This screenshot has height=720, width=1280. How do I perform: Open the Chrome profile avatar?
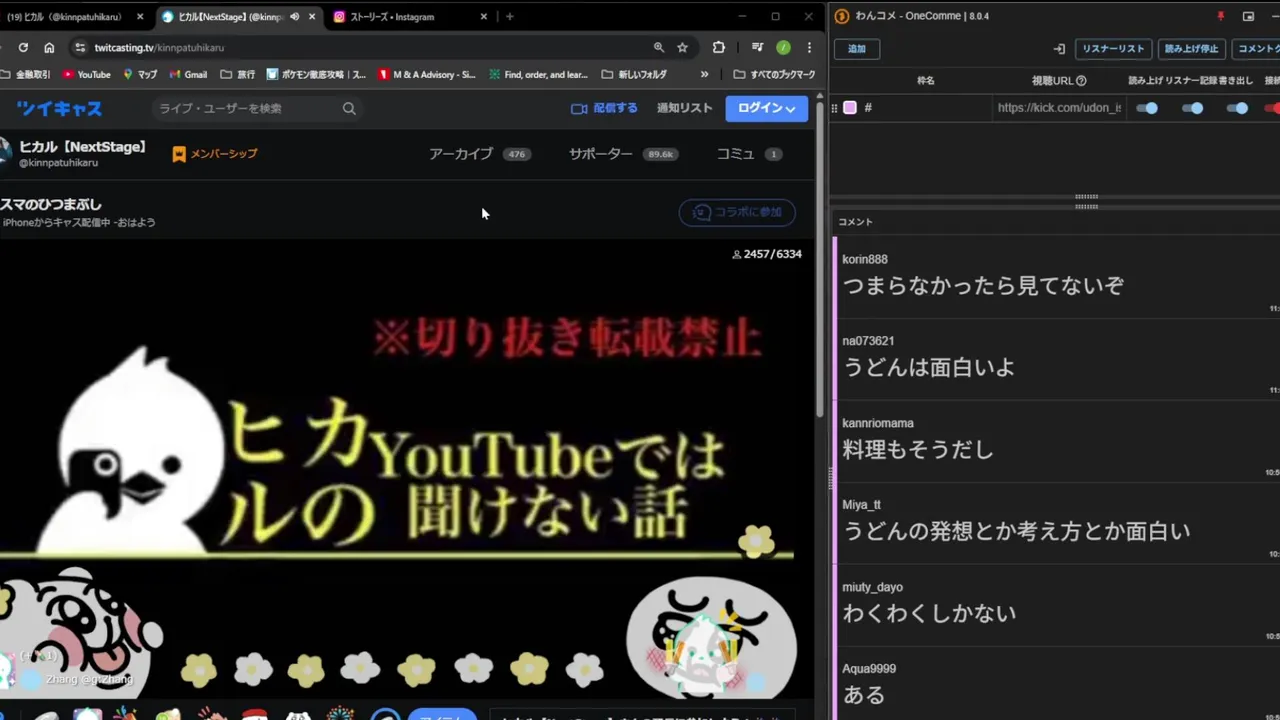783,47
